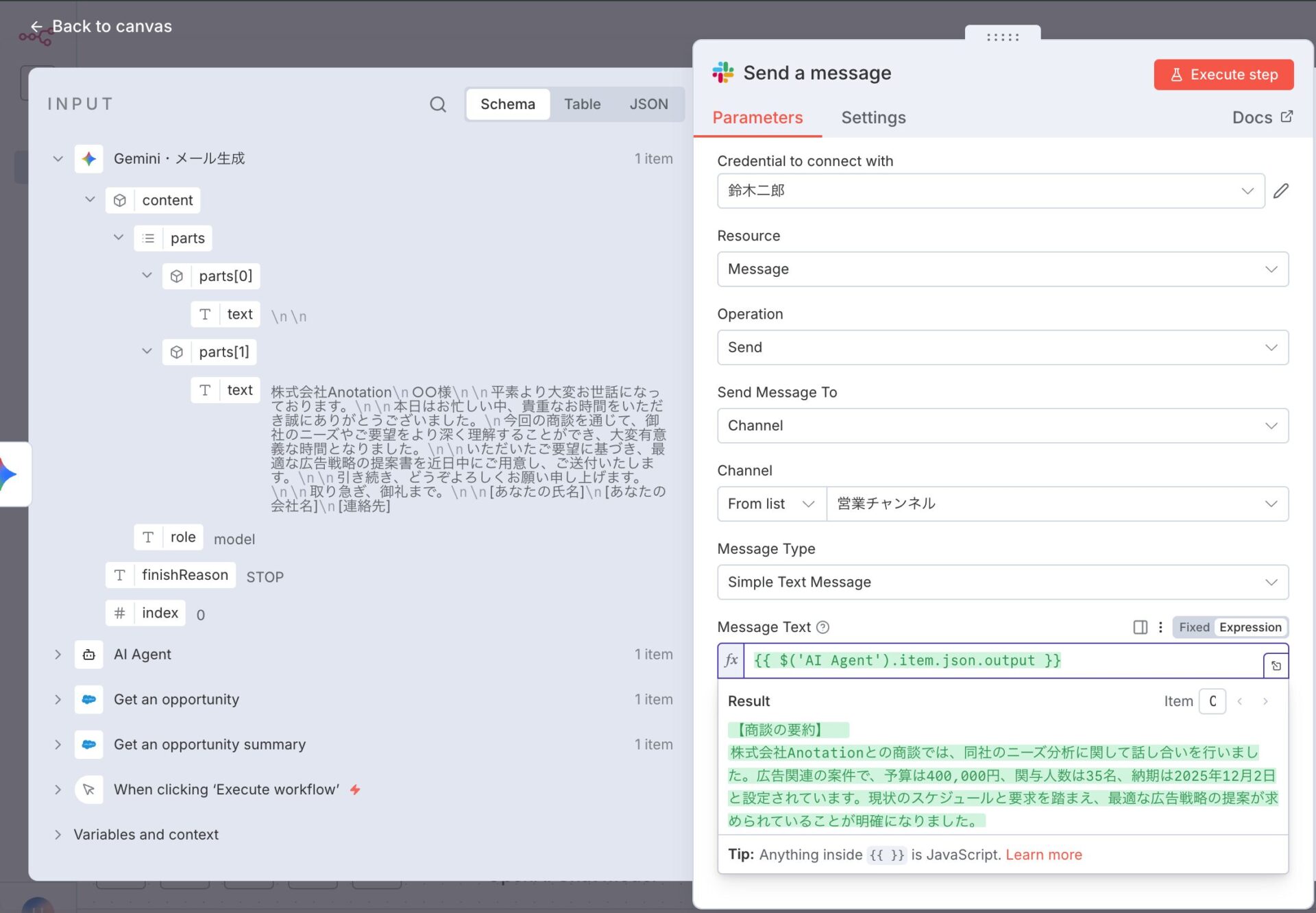This screenshot has width=1316, height=913.
Task: Switch the input view to Table
Action: point(582,104)
